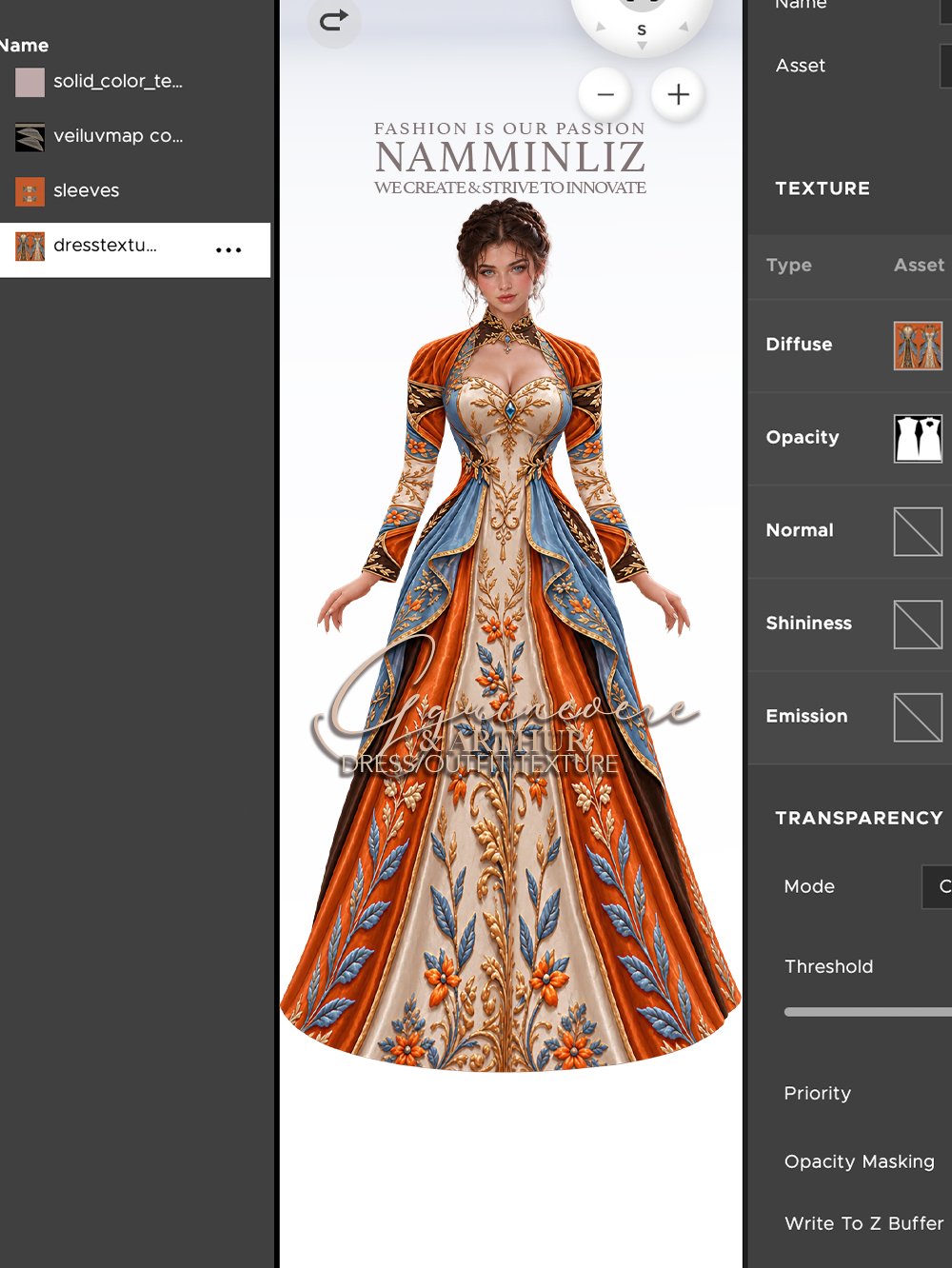
Task: Click the Opacity Masking label
Action: tap(859, 1161)
